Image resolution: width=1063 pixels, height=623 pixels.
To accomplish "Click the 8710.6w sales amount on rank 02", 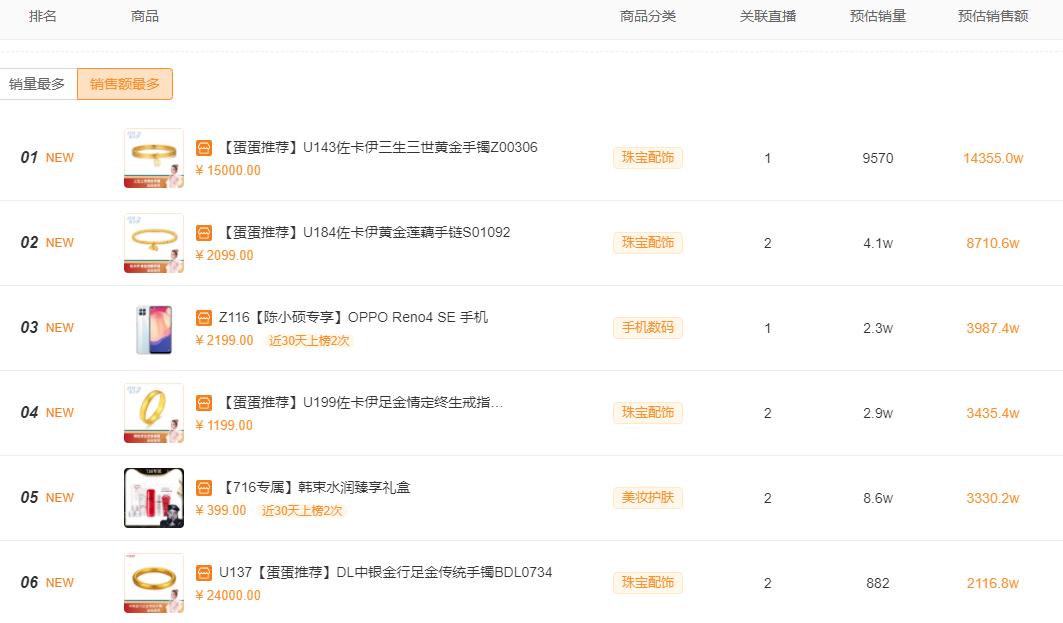I will (x=992, y=243).
